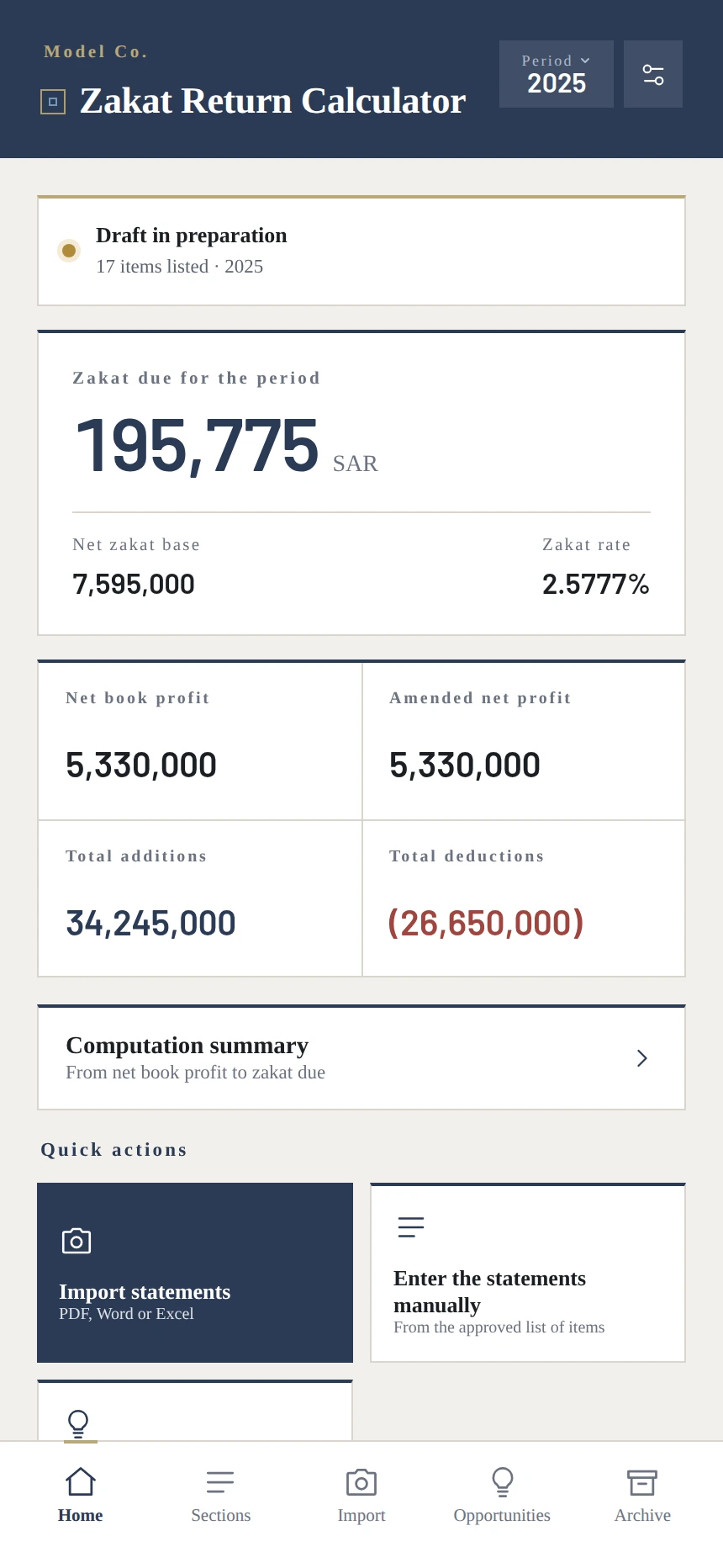
Task: Click From net book profit to zakat due text
Action: (x=196, y=1073)
